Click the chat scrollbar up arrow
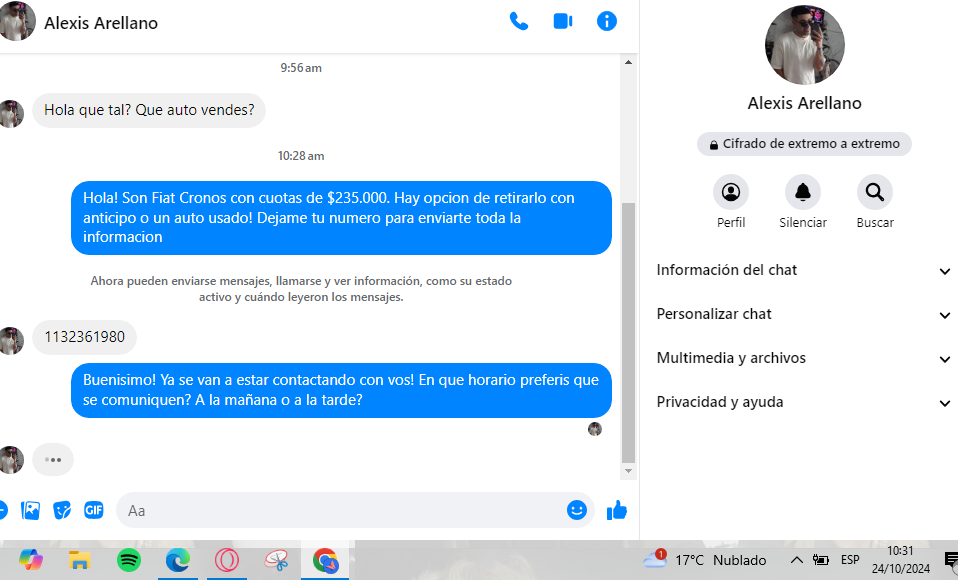Screen dimensions: 958x580 (628, 62)
